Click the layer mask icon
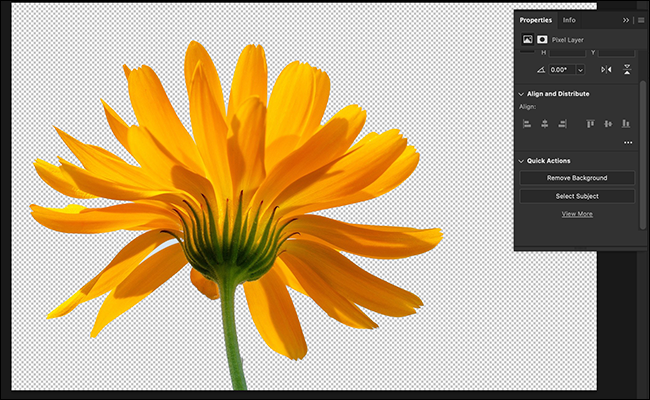Viewport: 650px width, 400px height. coord(542,39)
